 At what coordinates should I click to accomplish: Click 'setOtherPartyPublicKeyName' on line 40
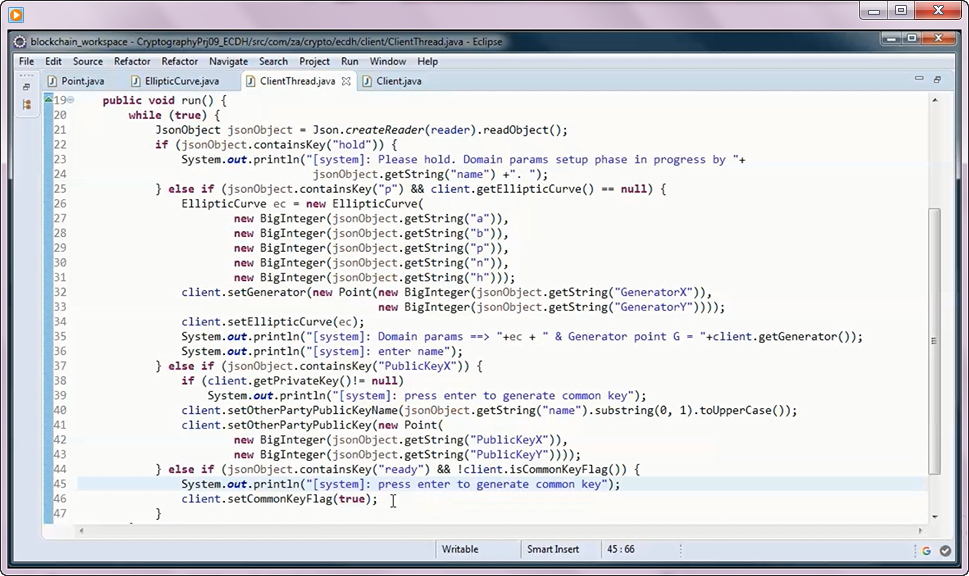(x=313, y=410)
